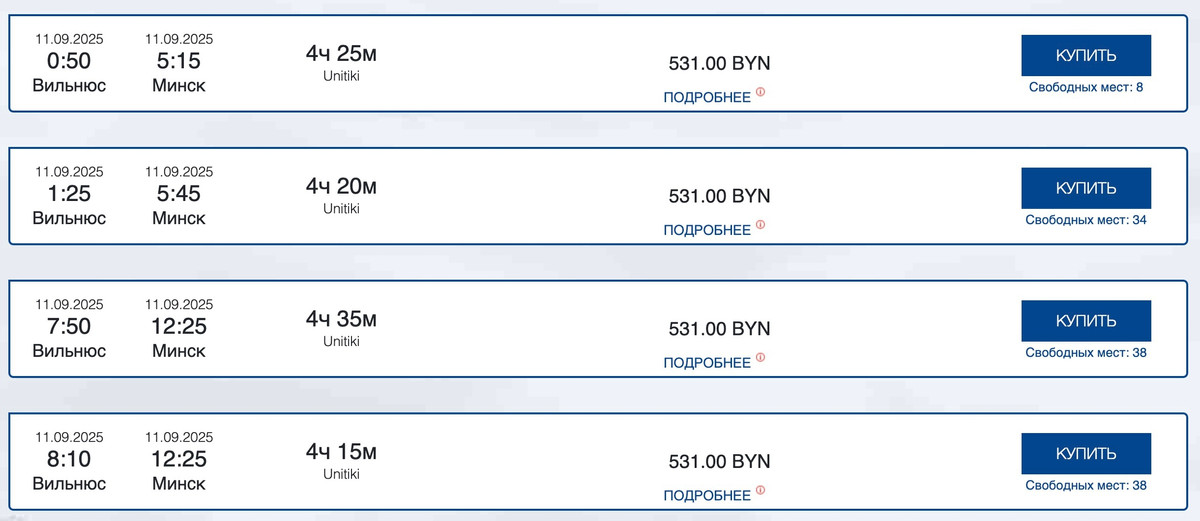Show ПОДРОБНЕЕ for the 1:25 trip

[707, 231]
